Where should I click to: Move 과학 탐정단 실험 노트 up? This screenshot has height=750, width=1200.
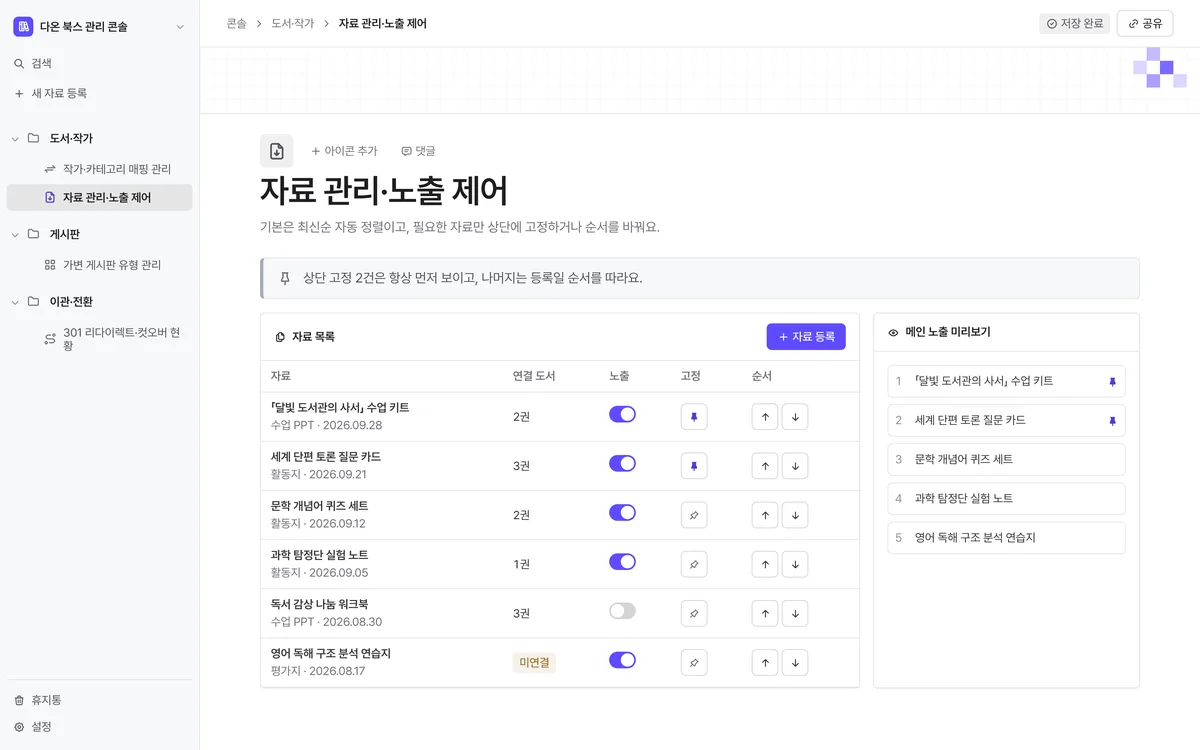[765, 564]
